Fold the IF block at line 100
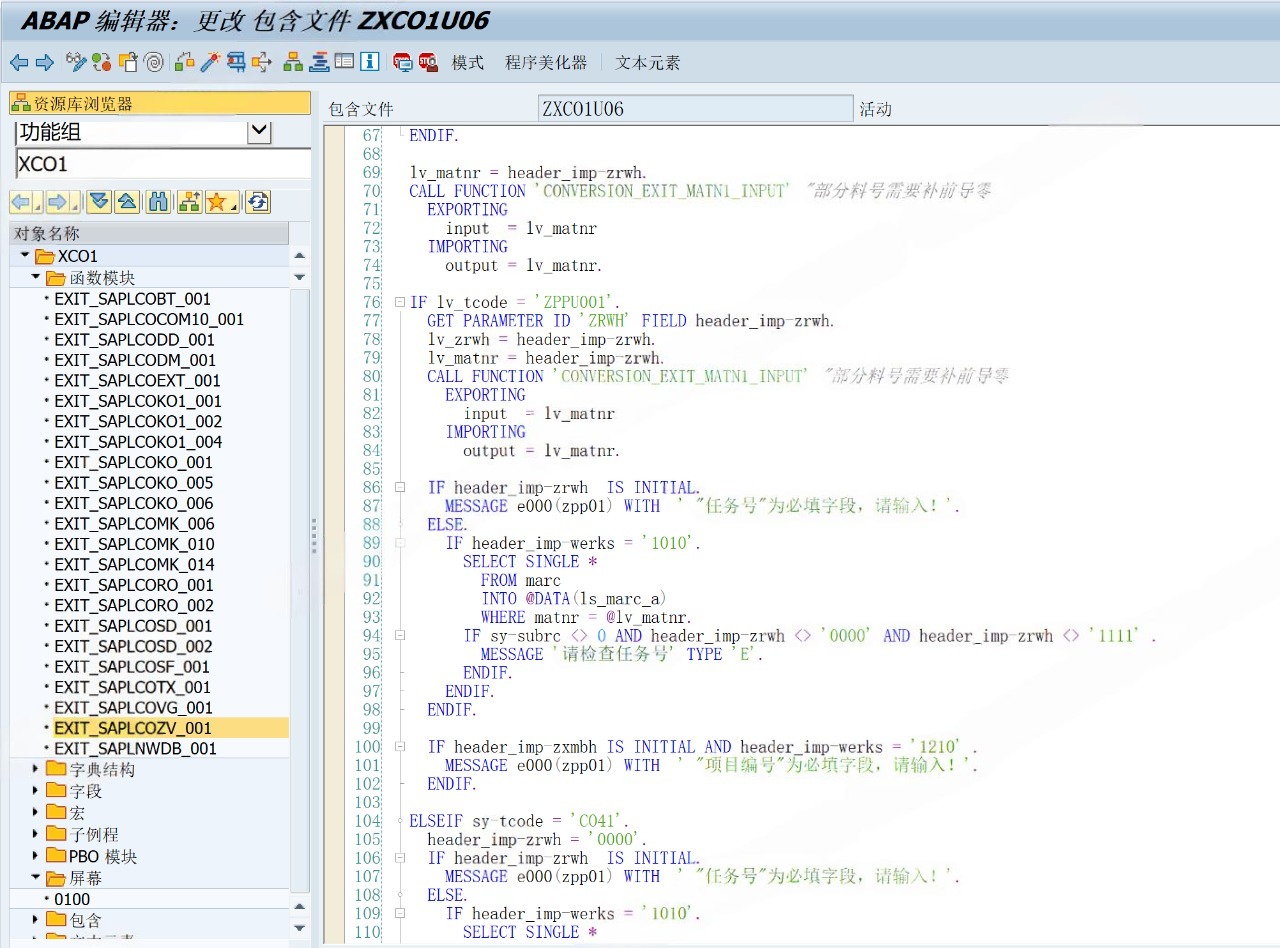The width and height of the screenshot is (1280, 948). [400, 746]
